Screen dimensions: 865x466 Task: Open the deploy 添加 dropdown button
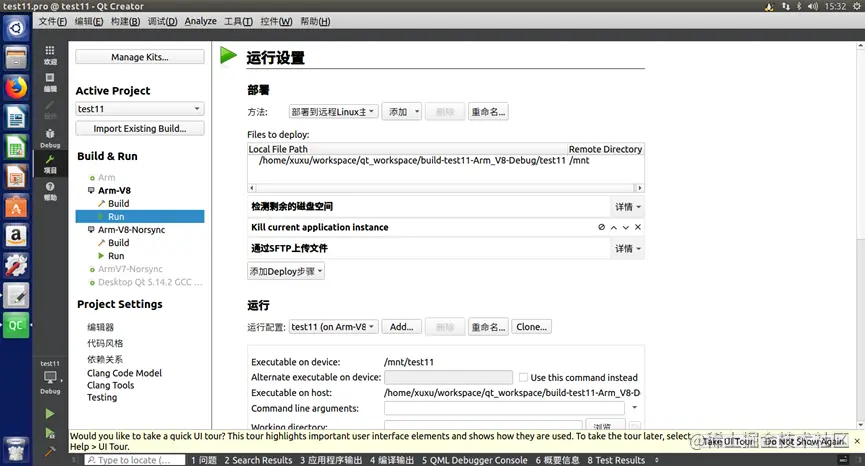click(x=402, y=112)
